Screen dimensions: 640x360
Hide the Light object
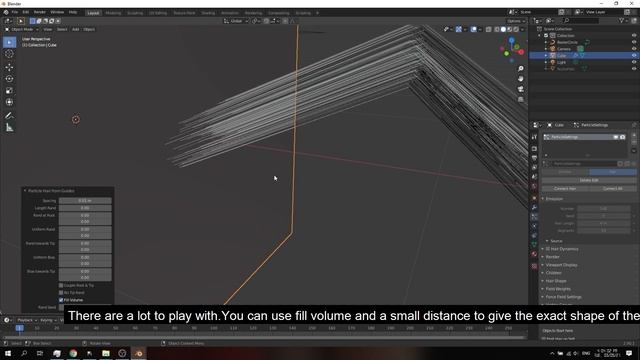point(634,62)
